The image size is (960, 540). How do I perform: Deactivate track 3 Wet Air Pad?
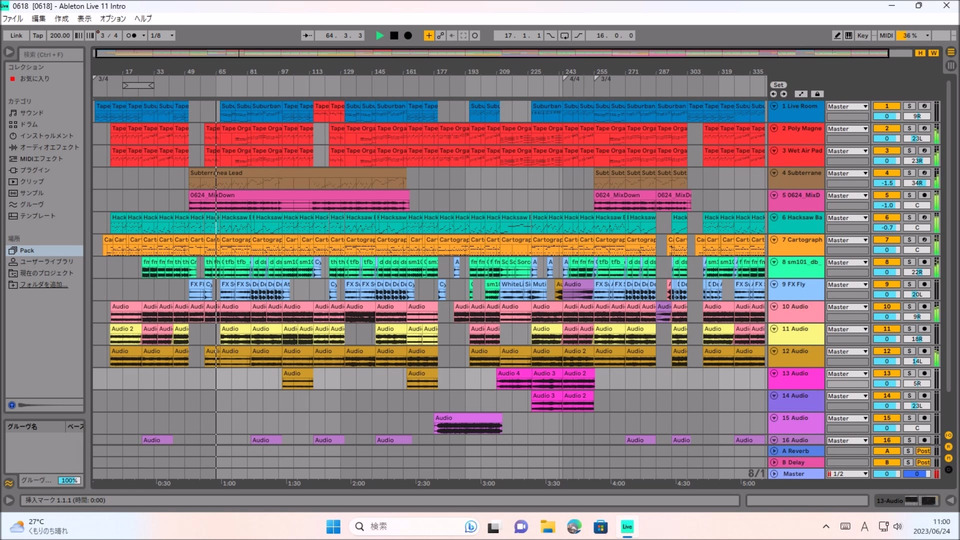[x=886, y=151]
